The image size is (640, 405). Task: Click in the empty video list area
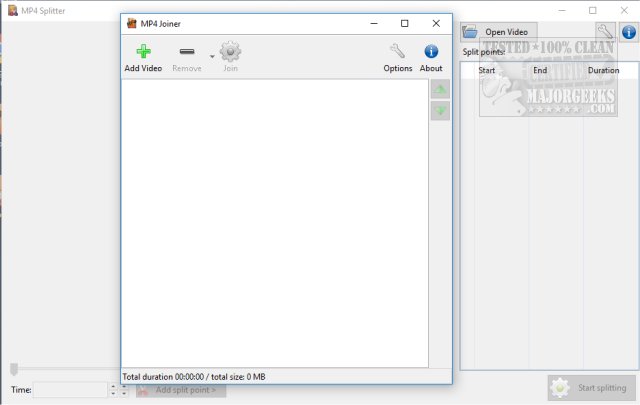coord(275,223)
